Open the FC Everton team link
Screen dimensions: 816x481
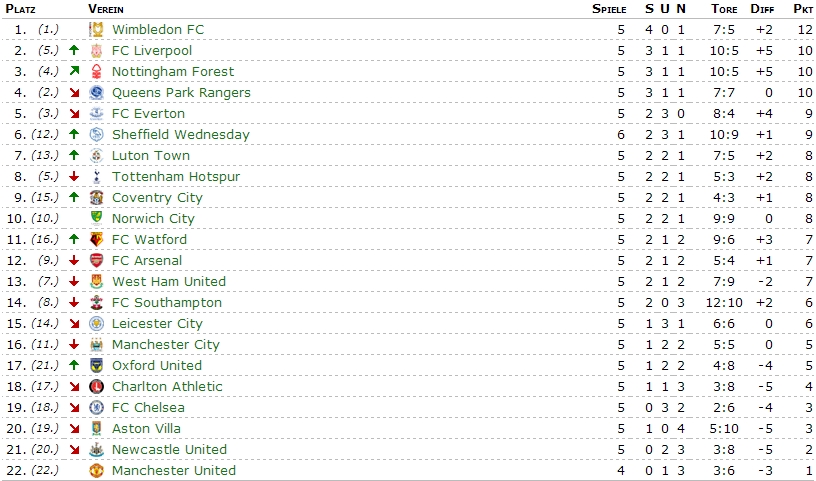(x=148, y=113)
